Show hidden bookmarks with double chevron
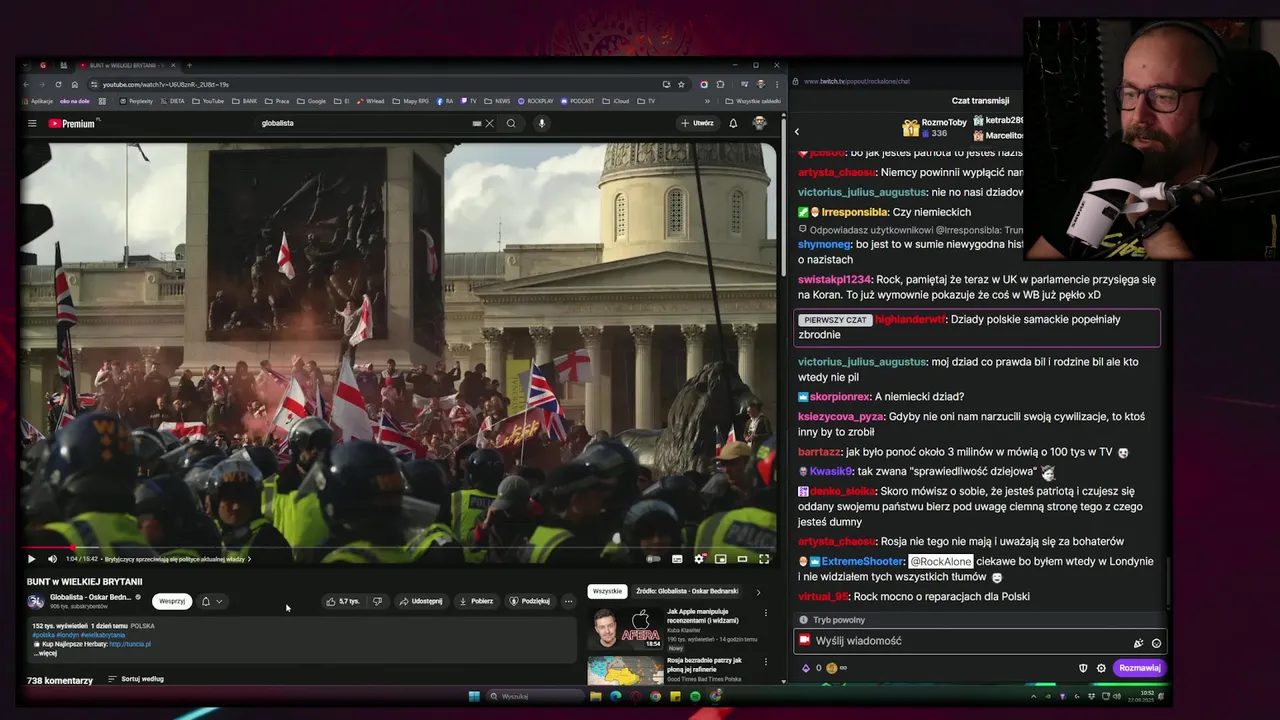The image size is (1280, 720). pyautogui.click(x=707, y=101)
